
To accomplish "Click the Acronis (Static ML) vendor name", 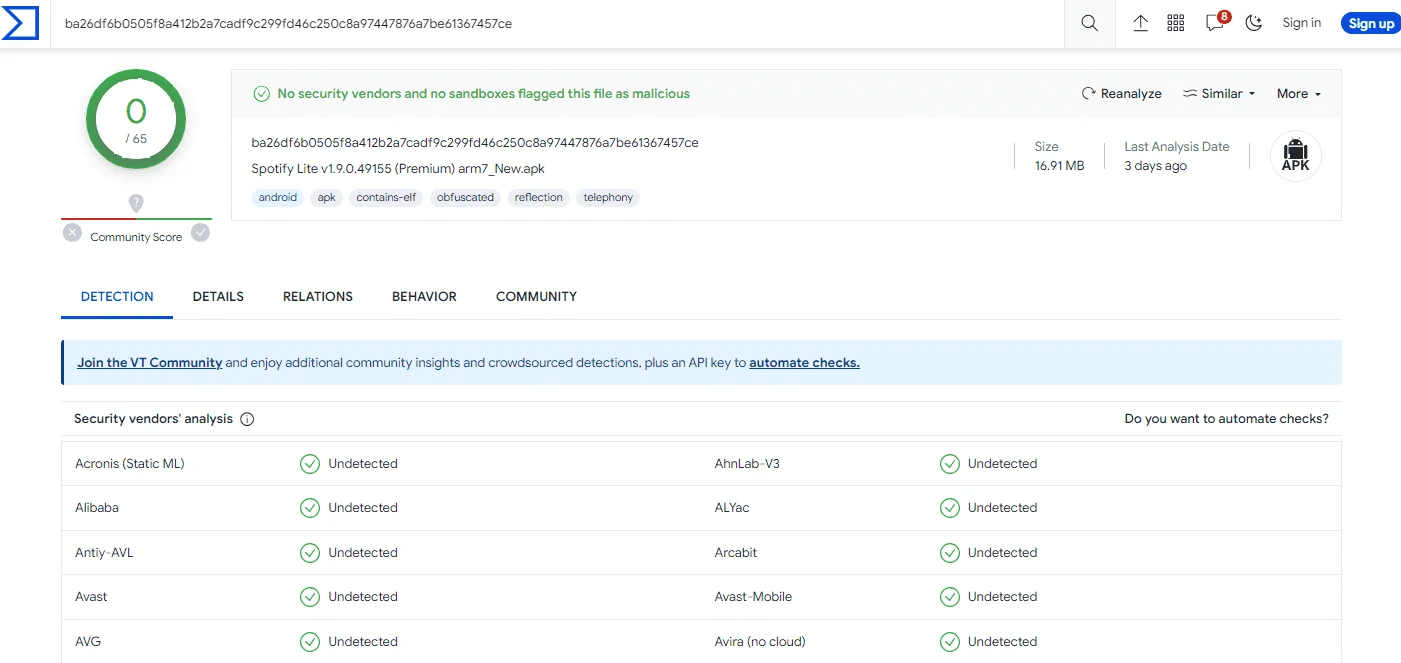I will coord(130,464).
